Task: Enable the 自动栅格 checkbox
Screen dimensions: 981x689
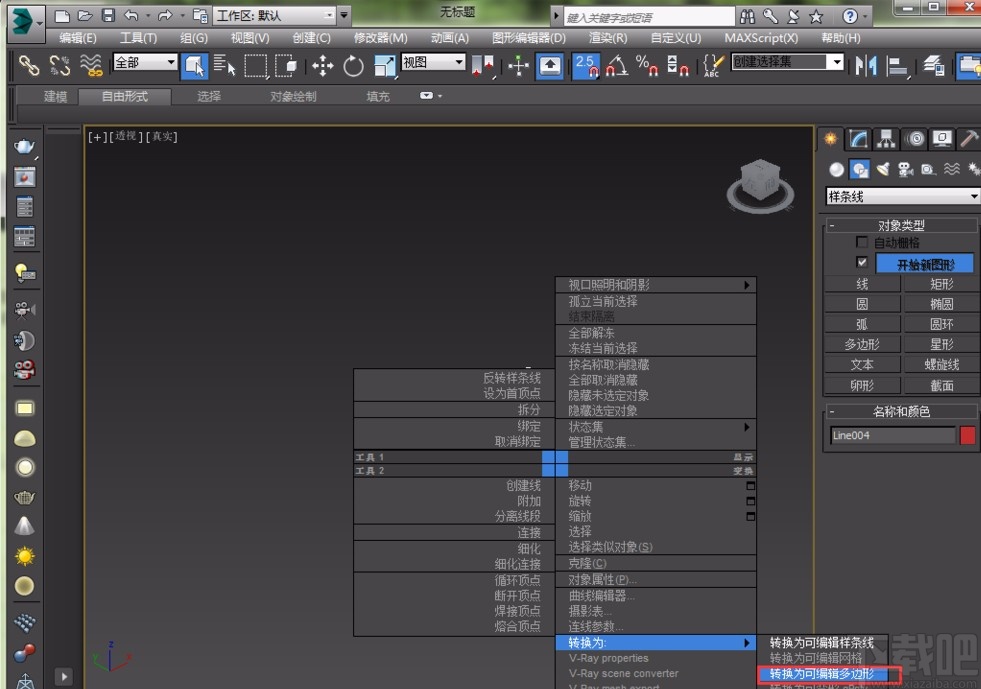Action: tap(862, 241)
